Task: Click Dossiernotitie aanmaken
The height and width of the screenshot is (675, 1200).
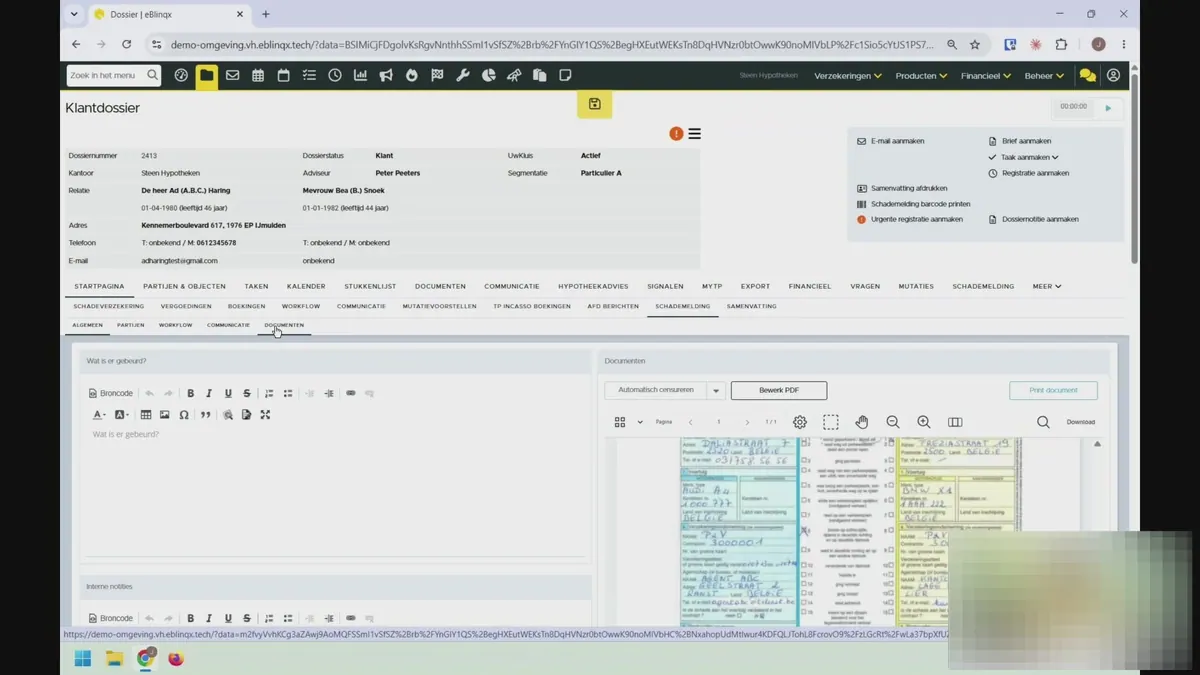Action: click(1033, 219)
